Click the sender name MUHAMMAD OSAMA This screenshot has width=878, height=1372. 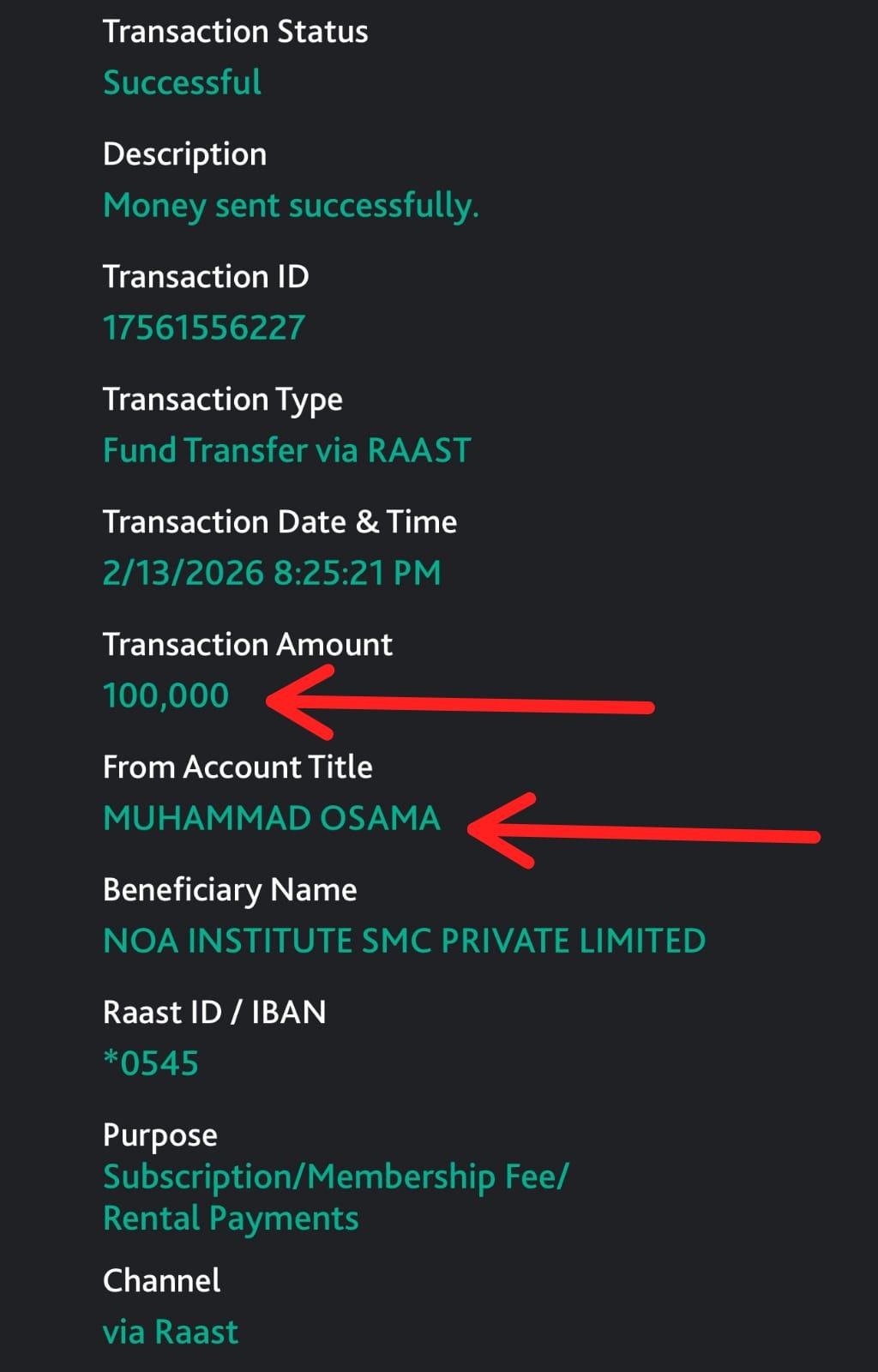coord(272,818)
